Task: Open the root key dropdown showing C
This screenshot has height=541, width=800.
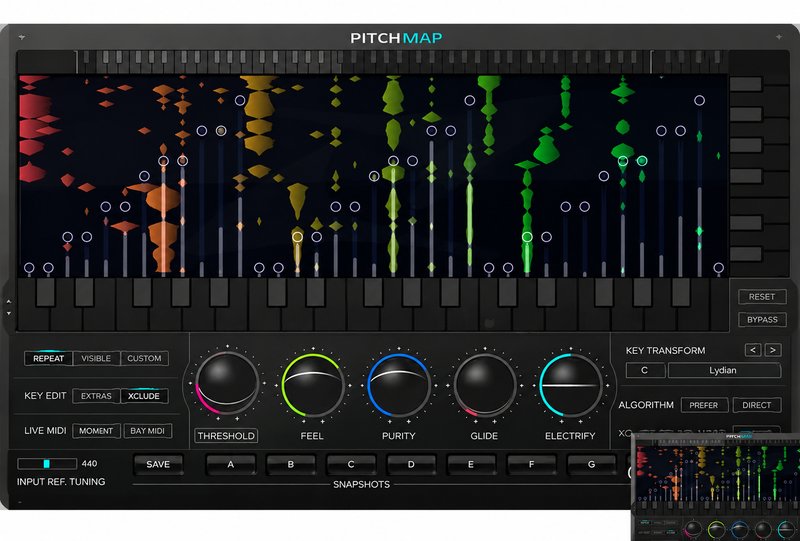Action: click(645, 371)
